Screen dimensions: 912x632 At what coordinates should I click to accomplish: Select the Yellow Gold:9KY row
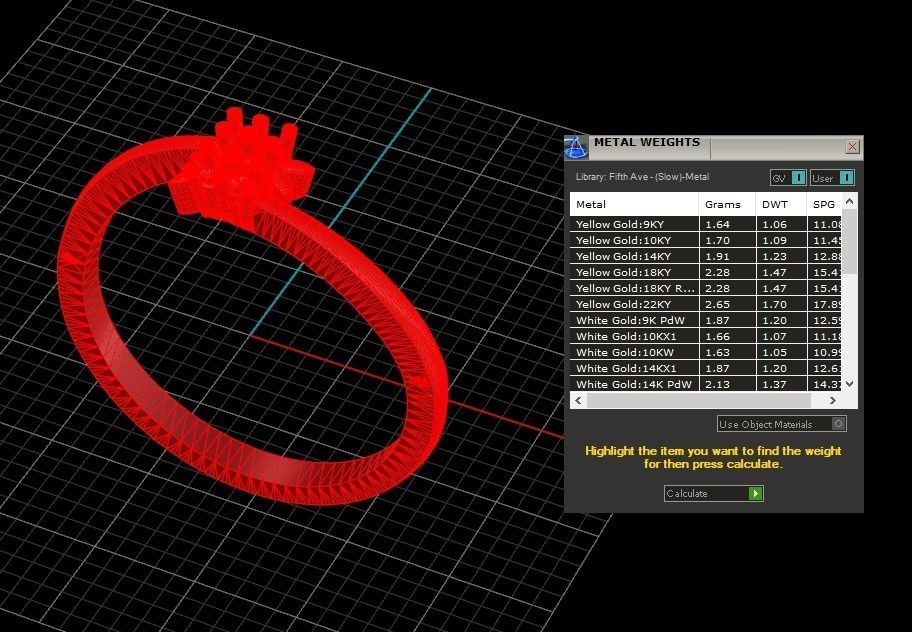coord(706,224)
